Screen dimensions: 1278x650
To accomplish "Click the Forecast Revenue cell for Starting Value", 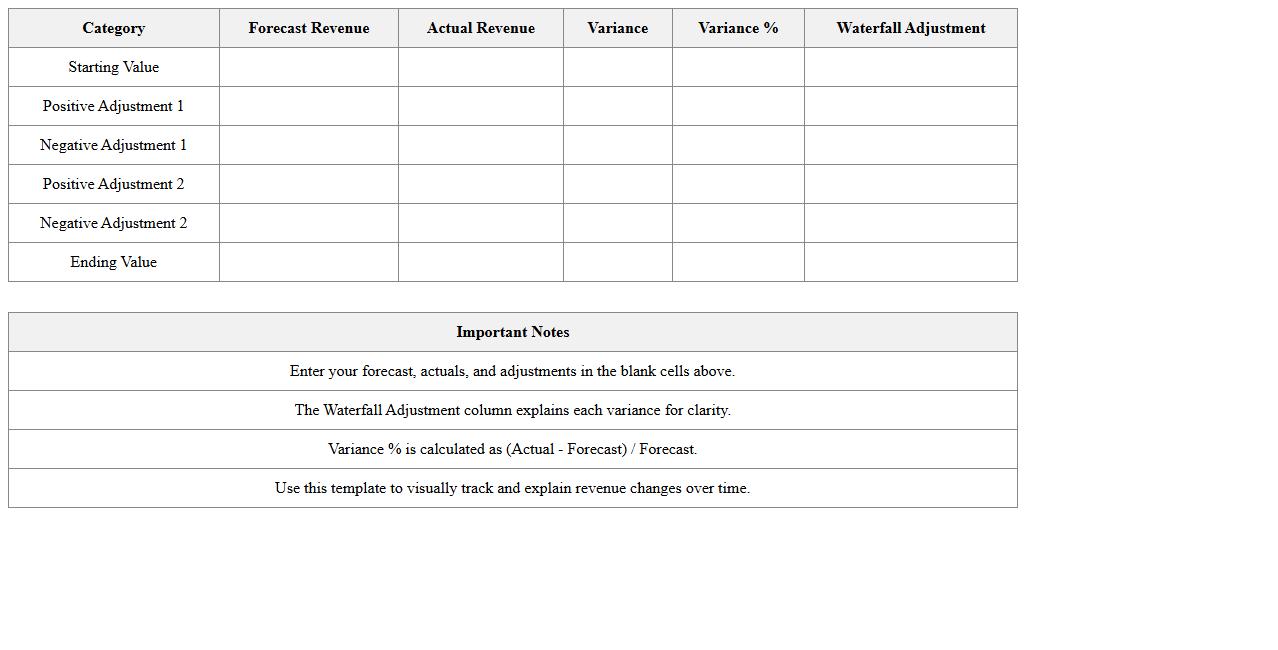I will click(x=309, y=67).
